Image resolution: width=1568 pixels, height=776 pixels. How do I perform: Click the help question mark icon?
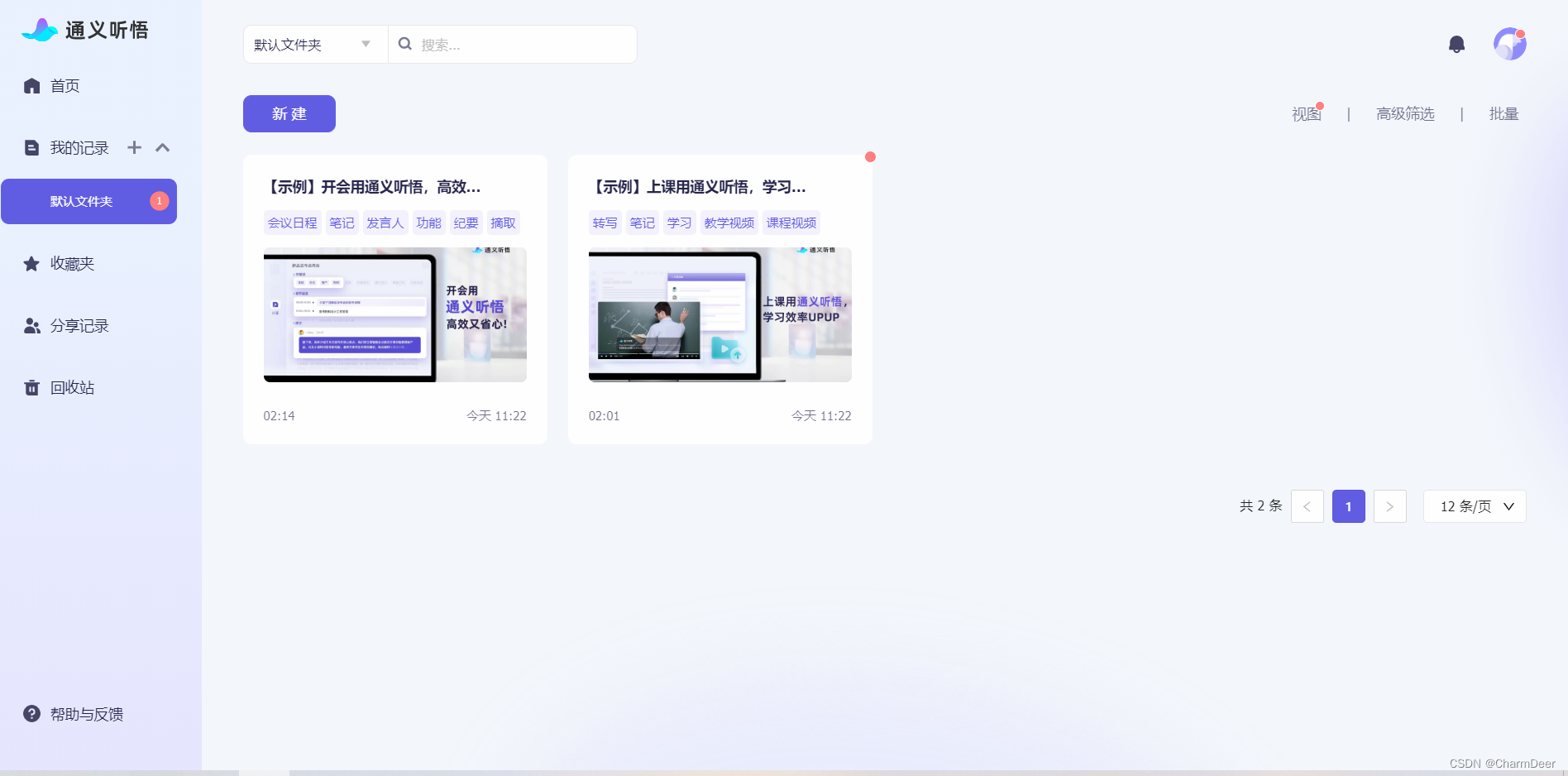[31, 714]
